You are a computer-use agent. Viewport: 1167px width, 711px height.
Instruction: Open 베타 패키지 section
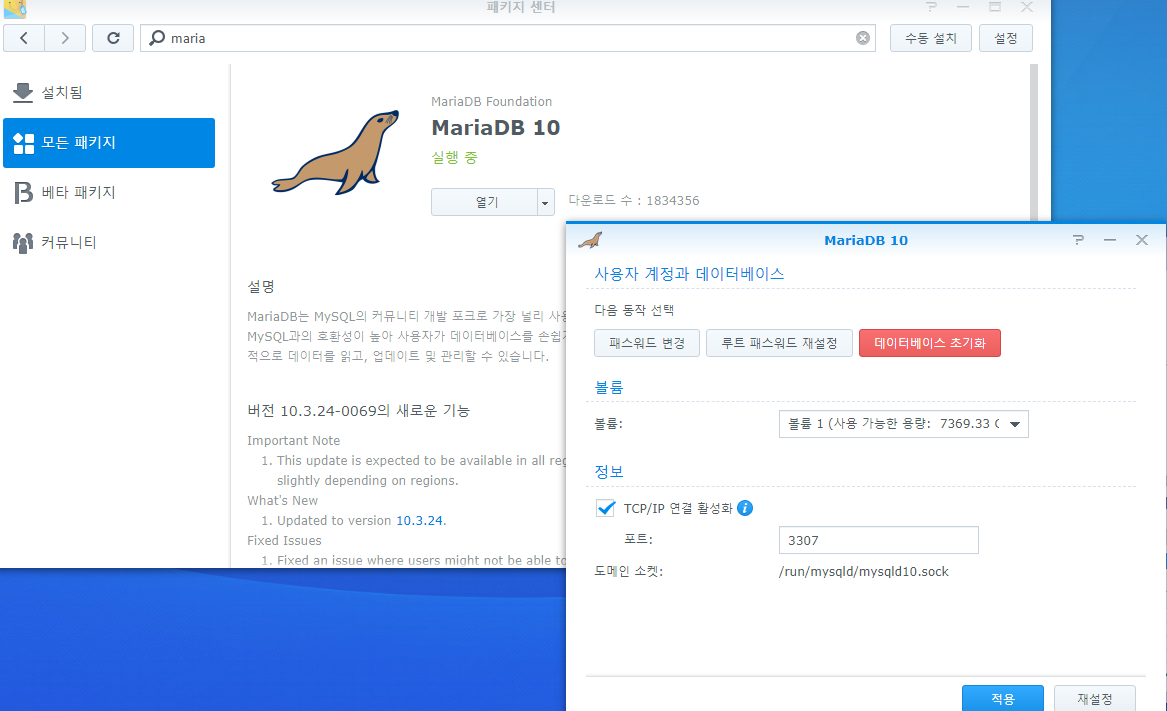[x=109, y=192]
